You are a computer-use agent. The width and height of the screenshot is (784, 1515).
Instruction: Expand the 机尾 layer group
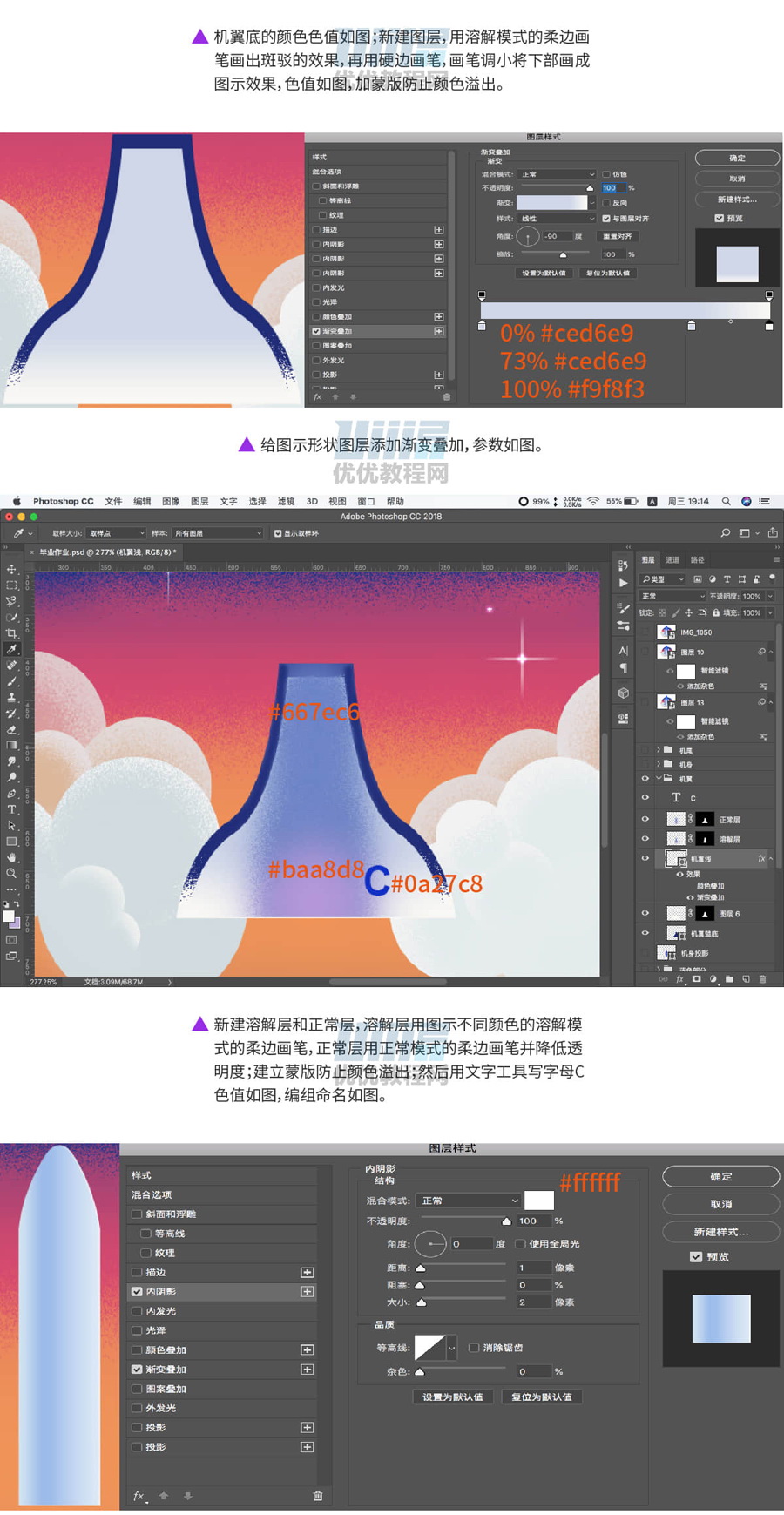[659, 749]
